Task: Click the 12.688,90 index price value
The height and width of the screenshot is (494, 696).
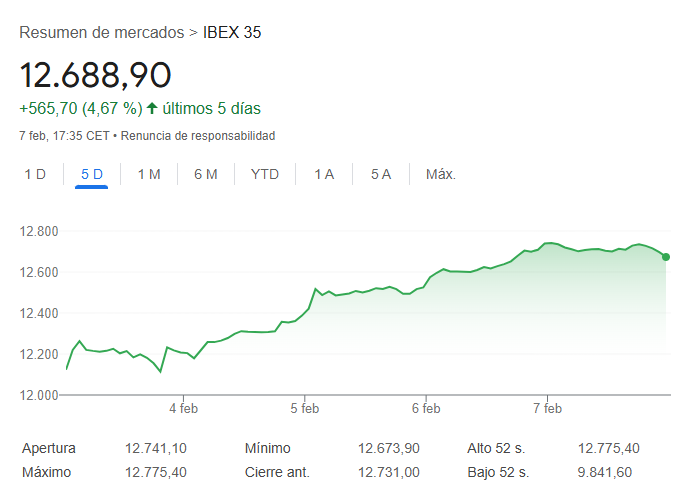Action: 95,75
